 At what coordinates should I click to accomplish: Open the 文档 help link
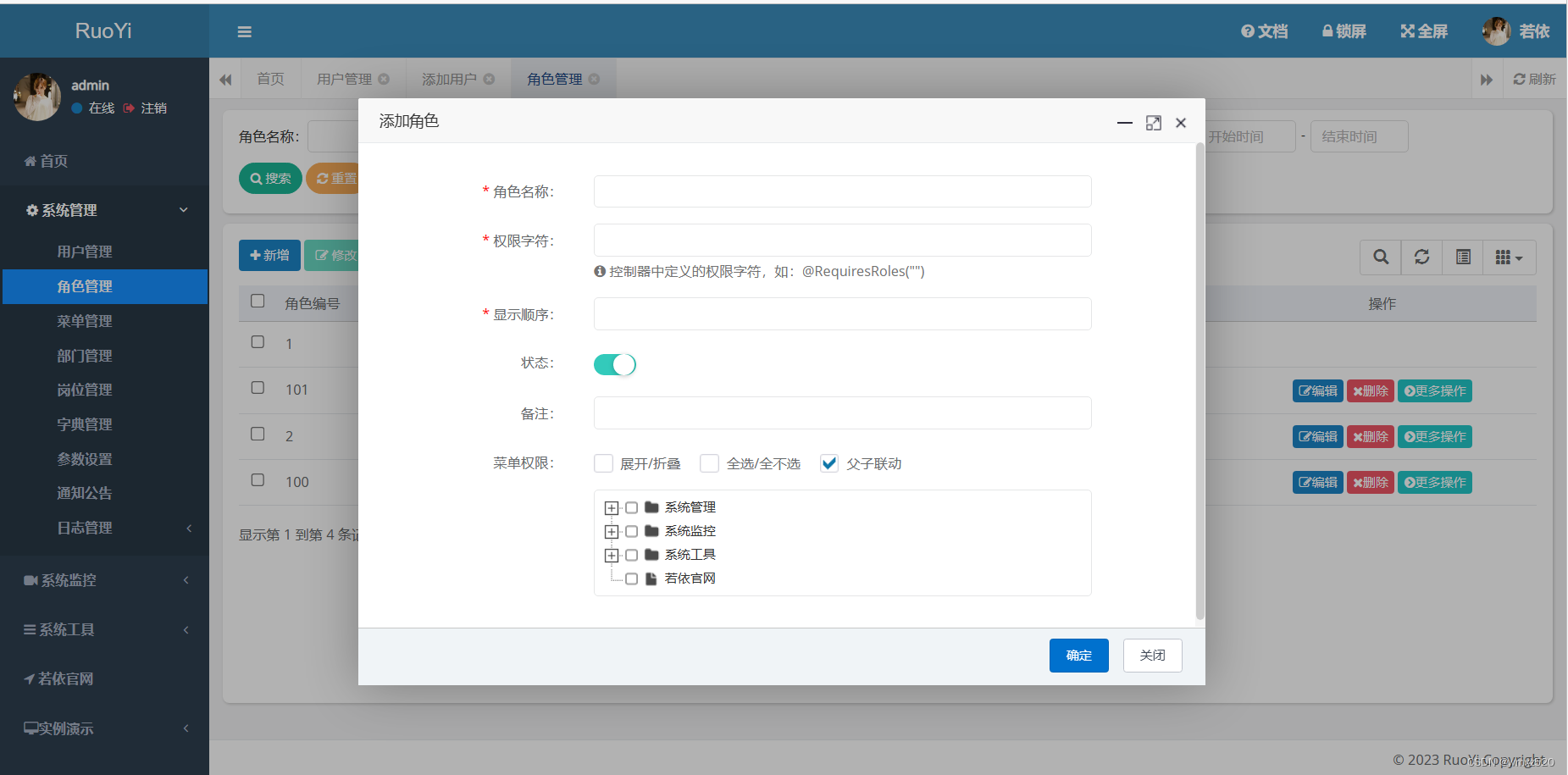[x=1264, y=31]
